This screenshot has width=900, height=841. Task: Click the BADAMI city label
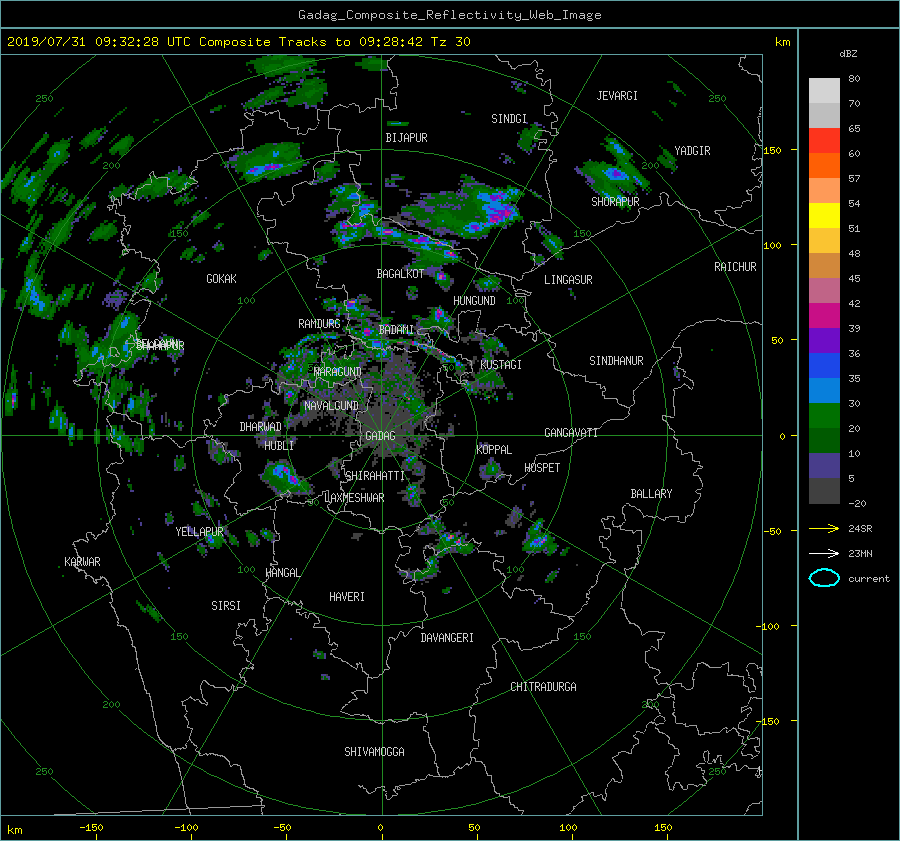396,330
